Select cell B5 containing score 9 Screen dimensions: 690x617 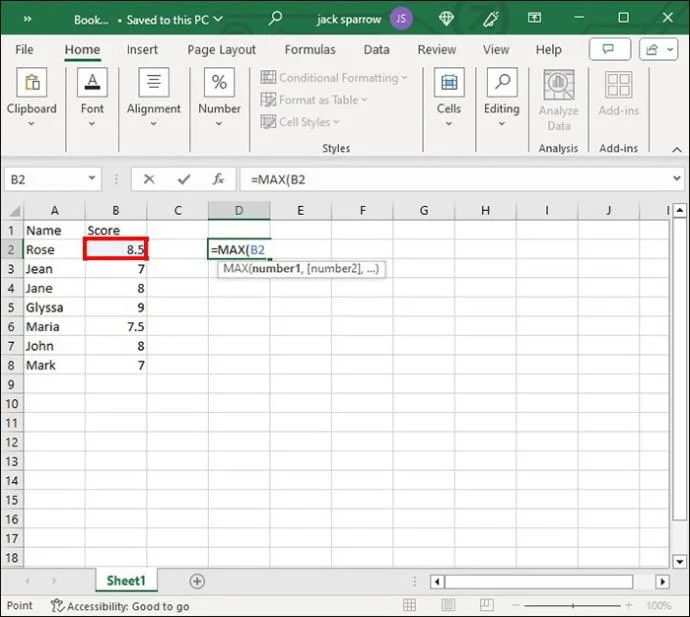116,307
